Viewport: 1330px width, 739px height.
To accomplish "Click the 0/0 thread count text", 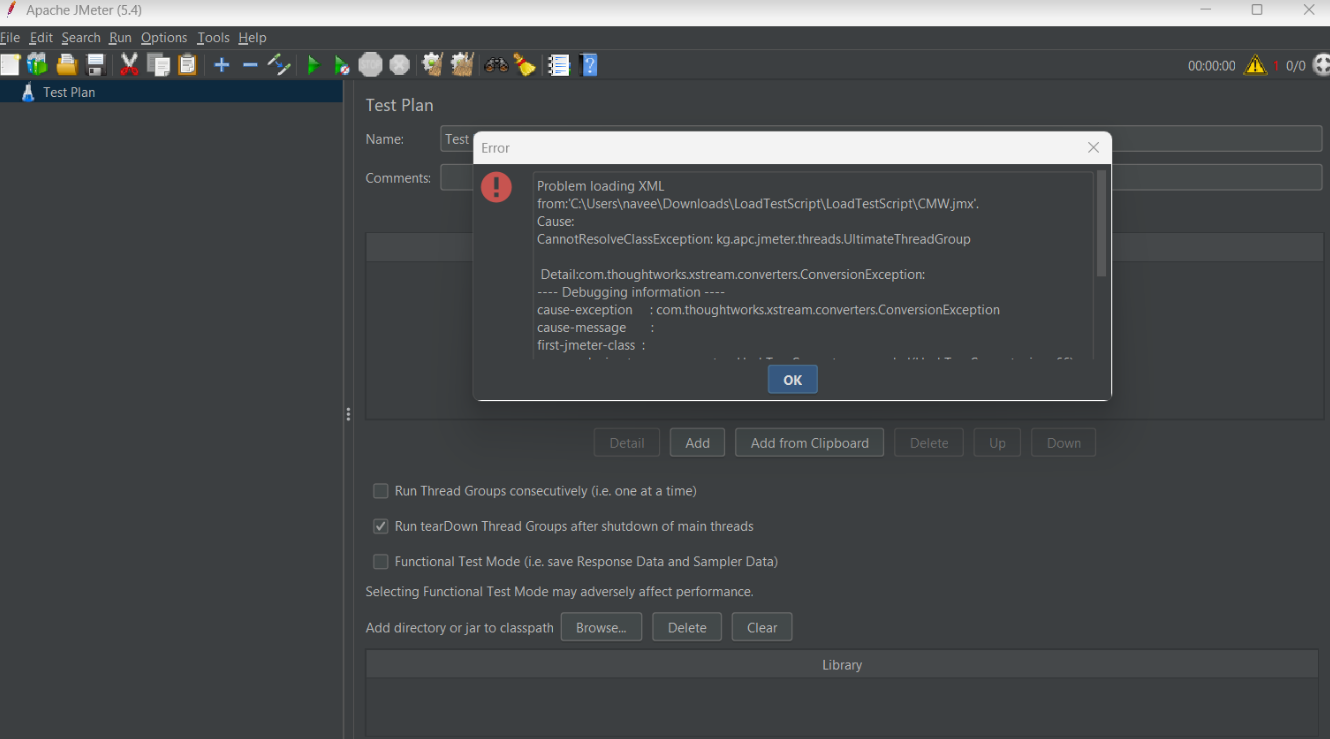I will [1296, 66].
